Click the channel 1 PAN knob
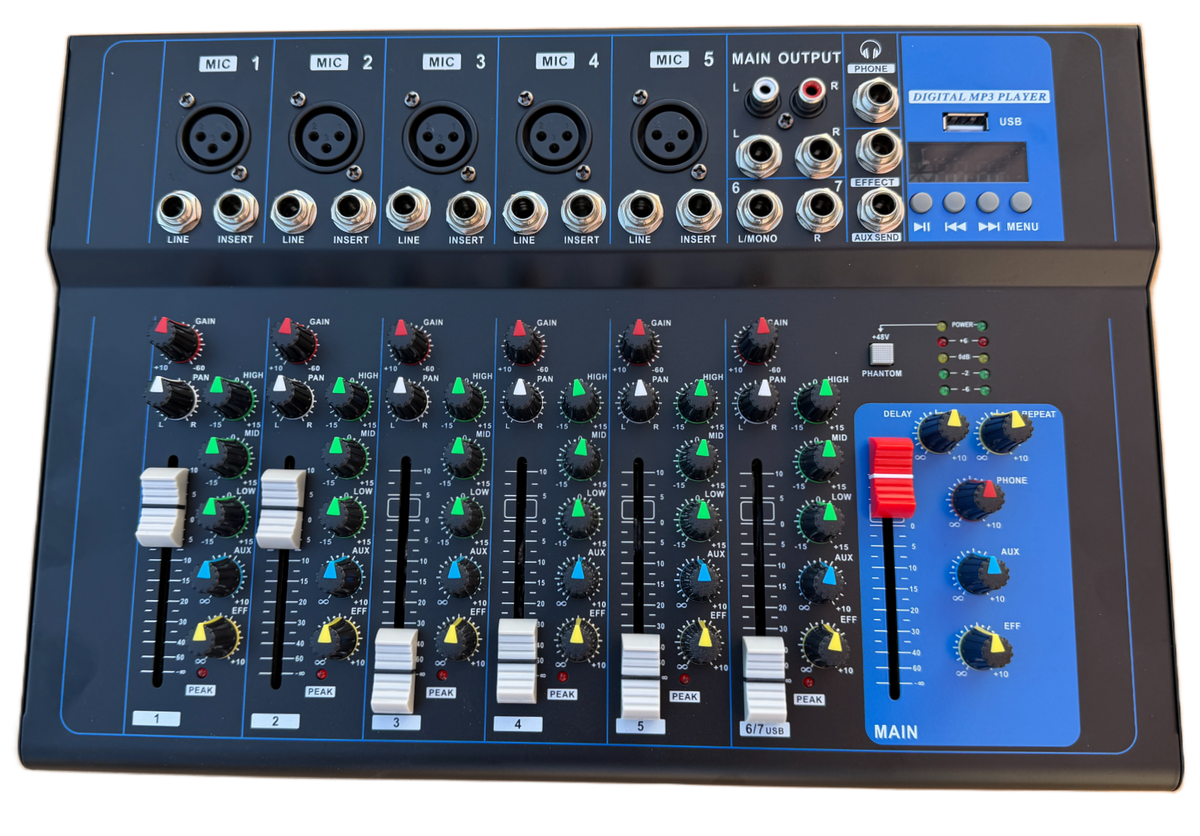This screenshot has width=1200, height=836. tap(170, 398)
